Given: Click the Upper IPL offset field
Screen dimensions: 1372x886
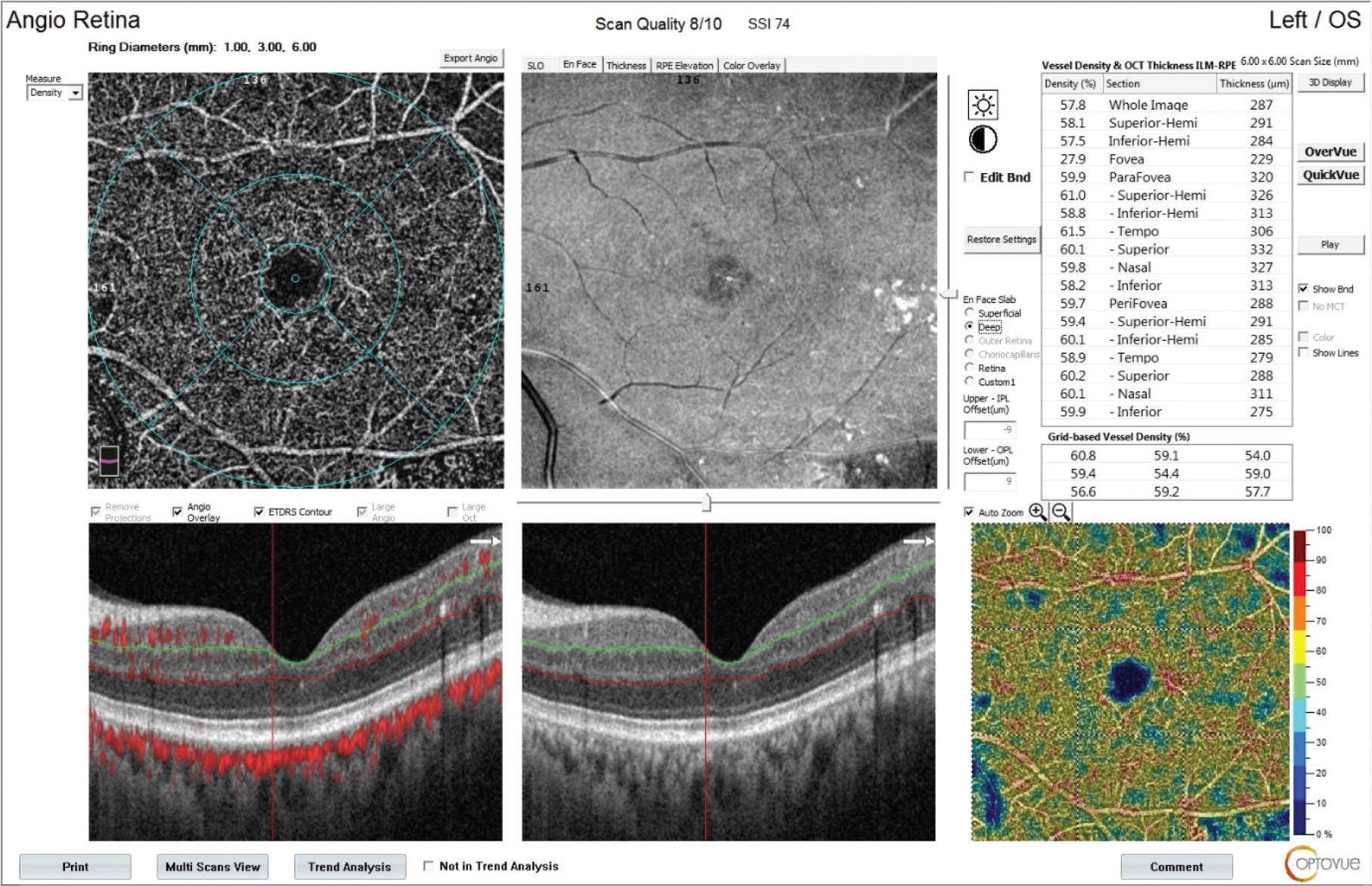Looking at the screenshot, I should click(990, 429).
